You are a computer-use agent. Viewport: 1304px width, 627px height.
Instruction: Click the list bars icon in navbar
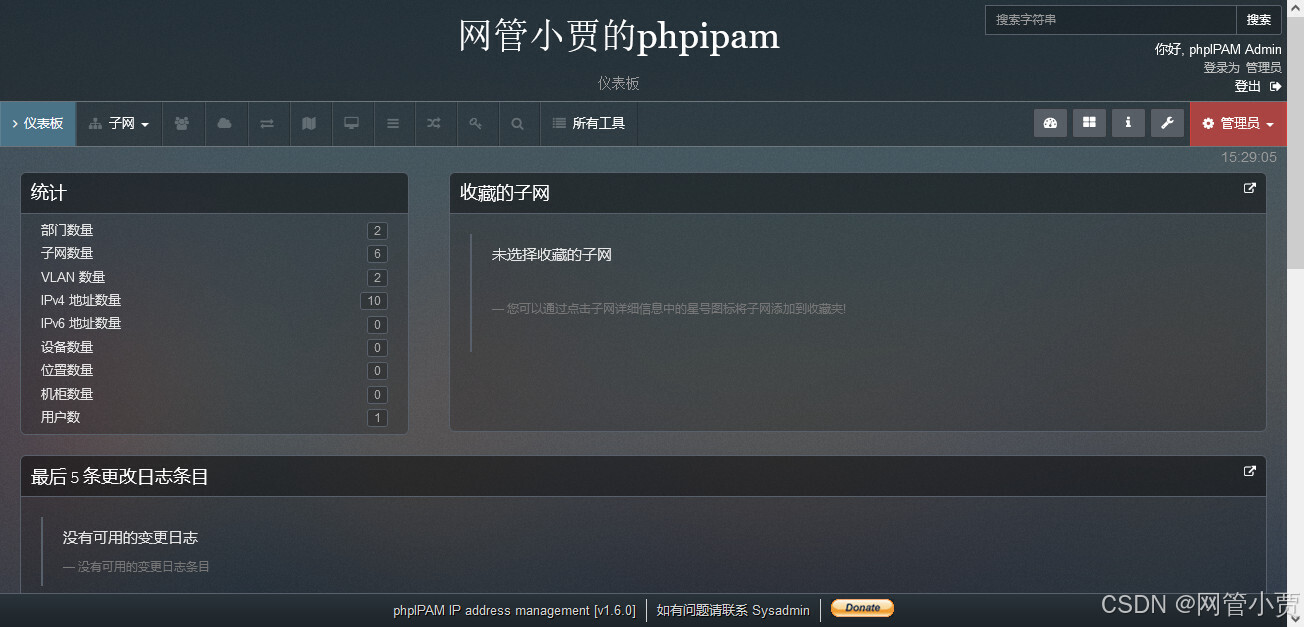pyautogui.click(x=393, y=124)
